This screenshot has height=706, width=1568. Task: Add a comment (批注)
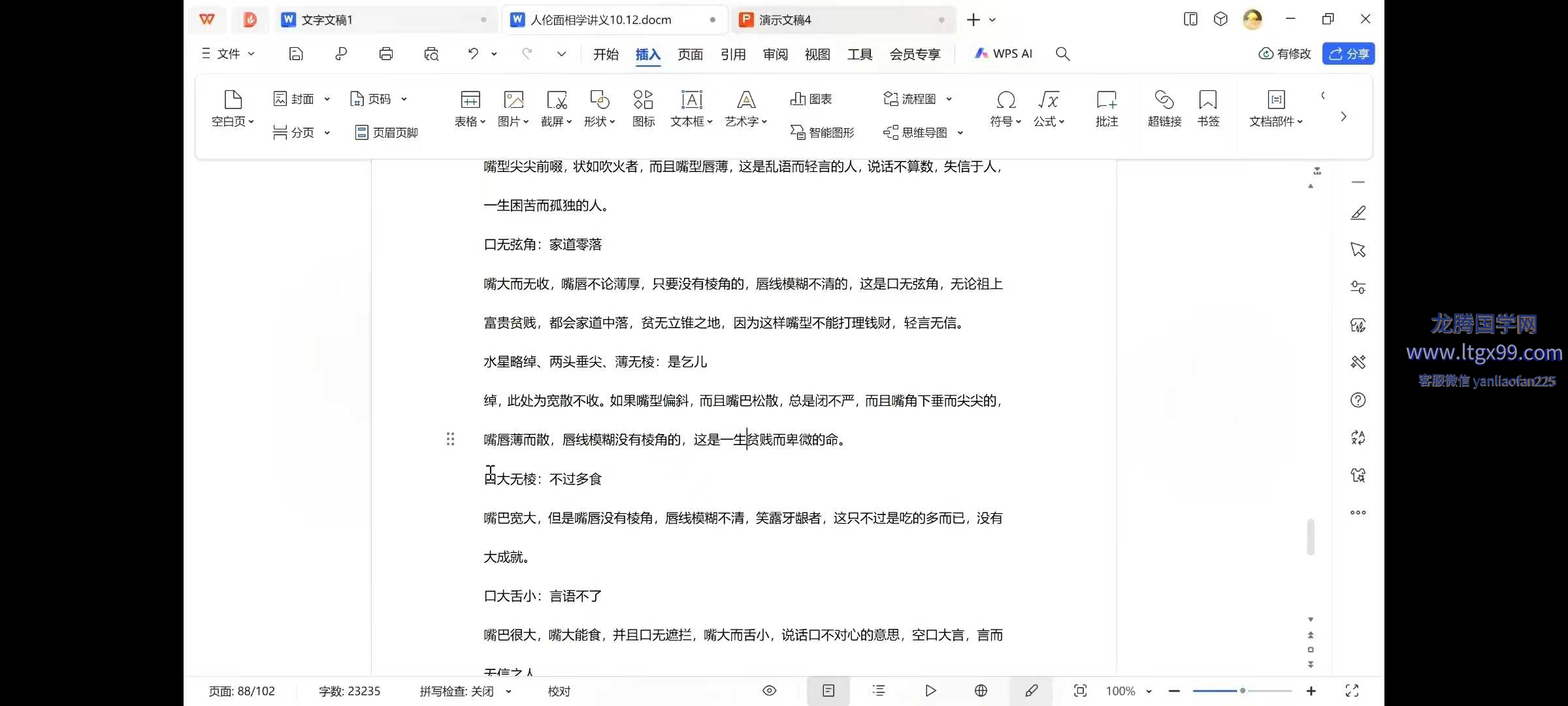(1107, 109)
